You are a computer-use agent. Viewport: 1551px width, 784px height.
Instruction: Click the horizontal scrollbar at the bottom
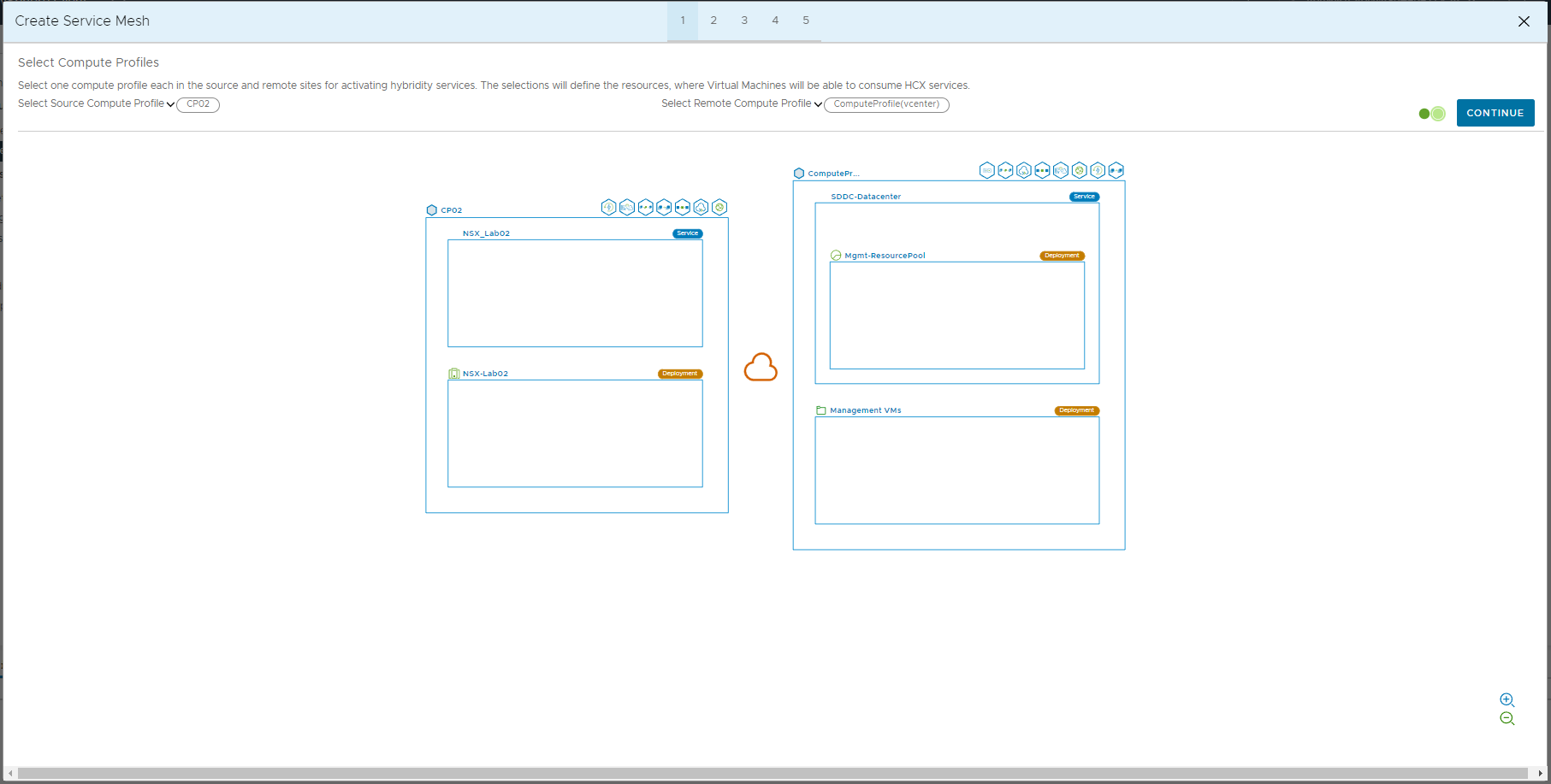(x=773, y=774)
